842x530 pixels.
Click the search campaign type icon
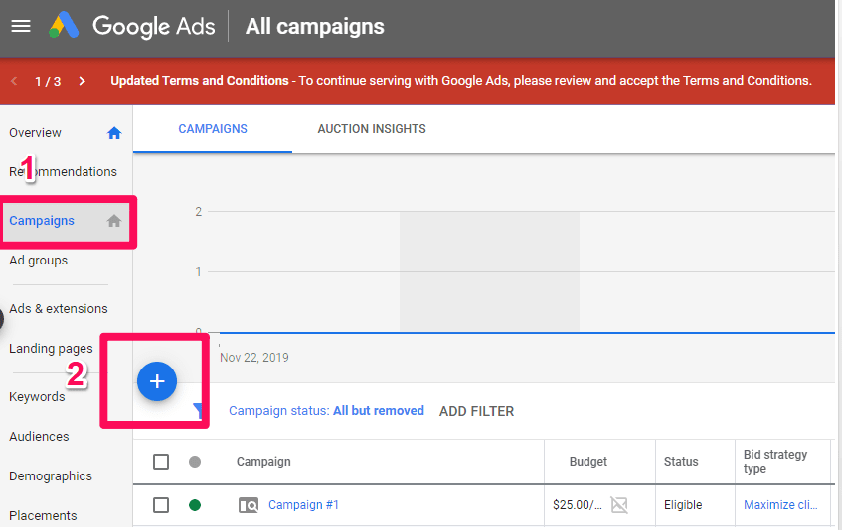coord(248,505)
